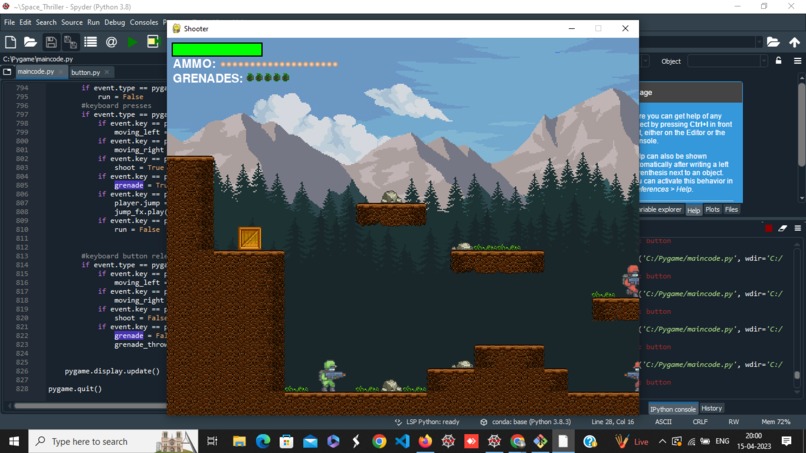The image size is (806, 453).
Task: Save current file with floppy icon
Action: pos(50,42)
